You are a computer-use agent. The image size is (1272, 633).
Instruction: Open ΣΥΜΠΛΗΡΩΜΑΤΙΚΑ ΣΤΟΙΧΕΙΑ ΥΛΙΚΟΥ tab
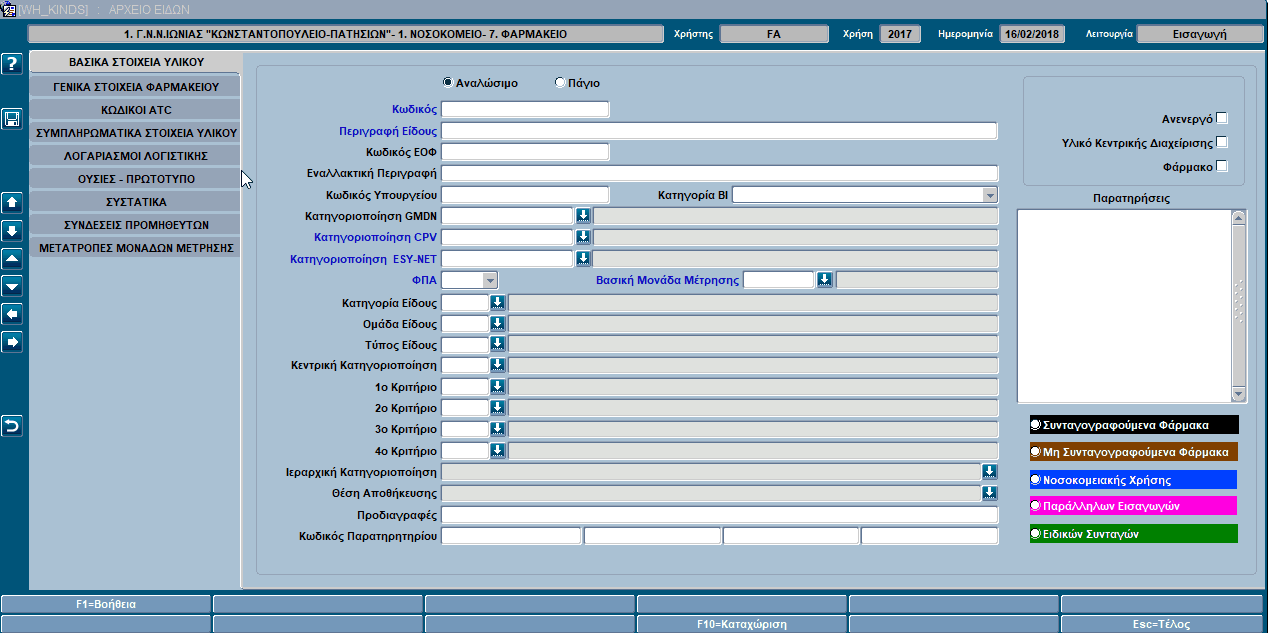click(136, 132)
